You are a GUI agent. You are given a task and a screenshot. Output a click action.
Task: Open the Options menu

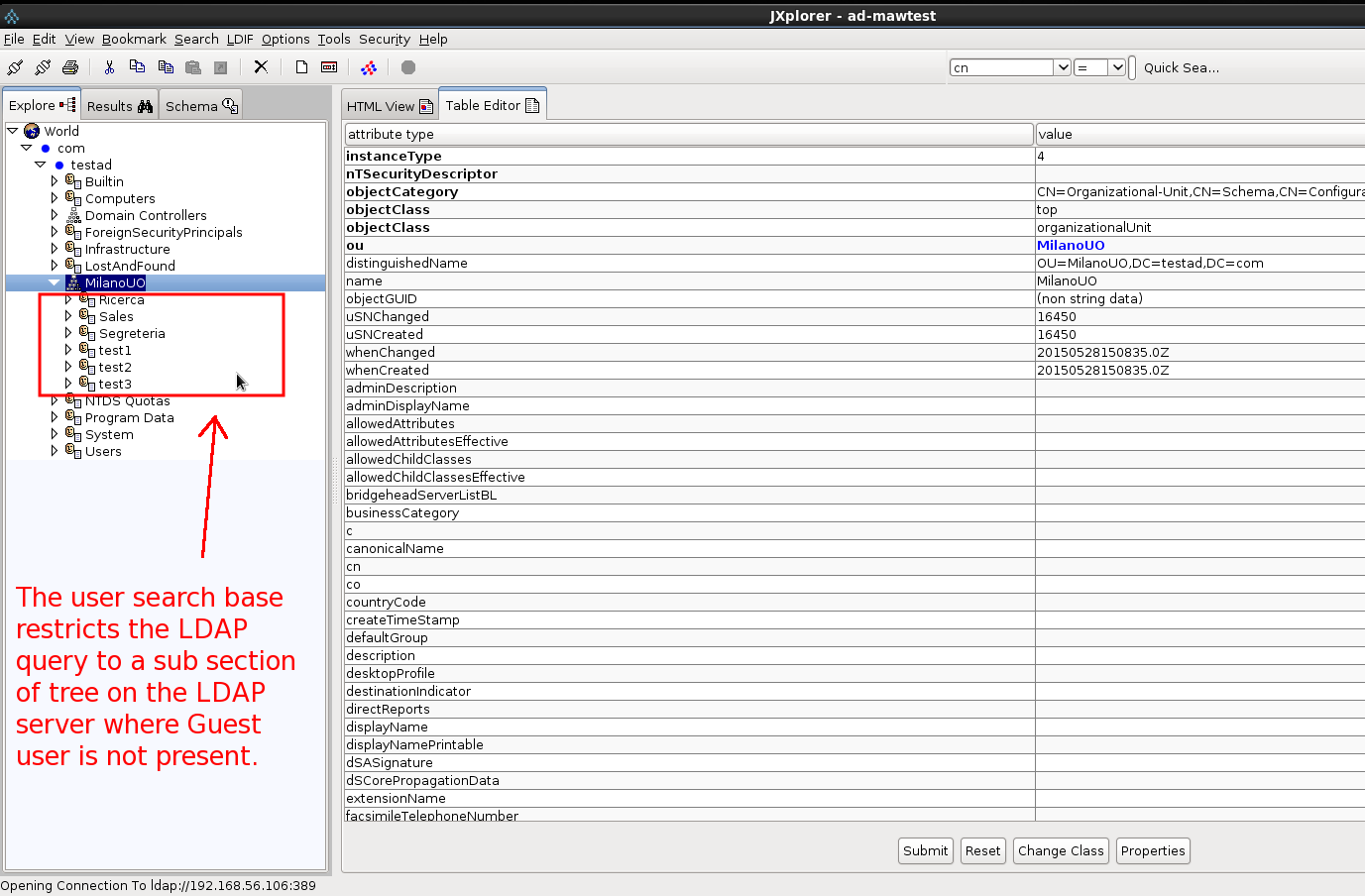click(x=285, y=40)
